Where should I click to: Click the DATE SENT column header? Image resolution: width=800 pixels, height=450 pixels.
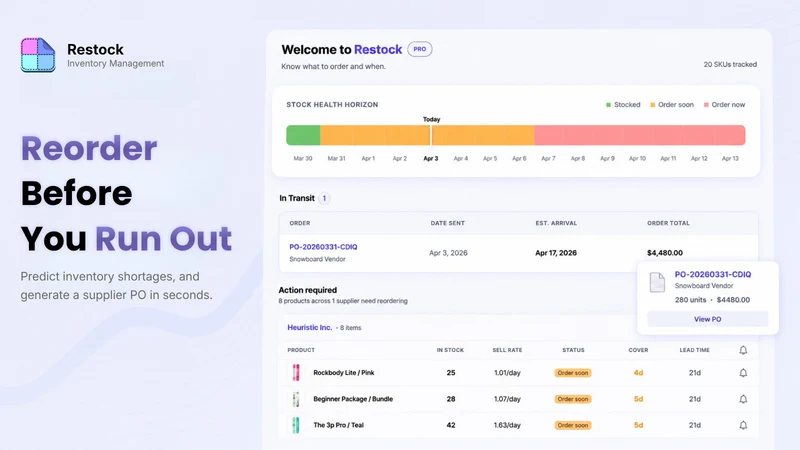pyautogui.click(x=447, y=223)
